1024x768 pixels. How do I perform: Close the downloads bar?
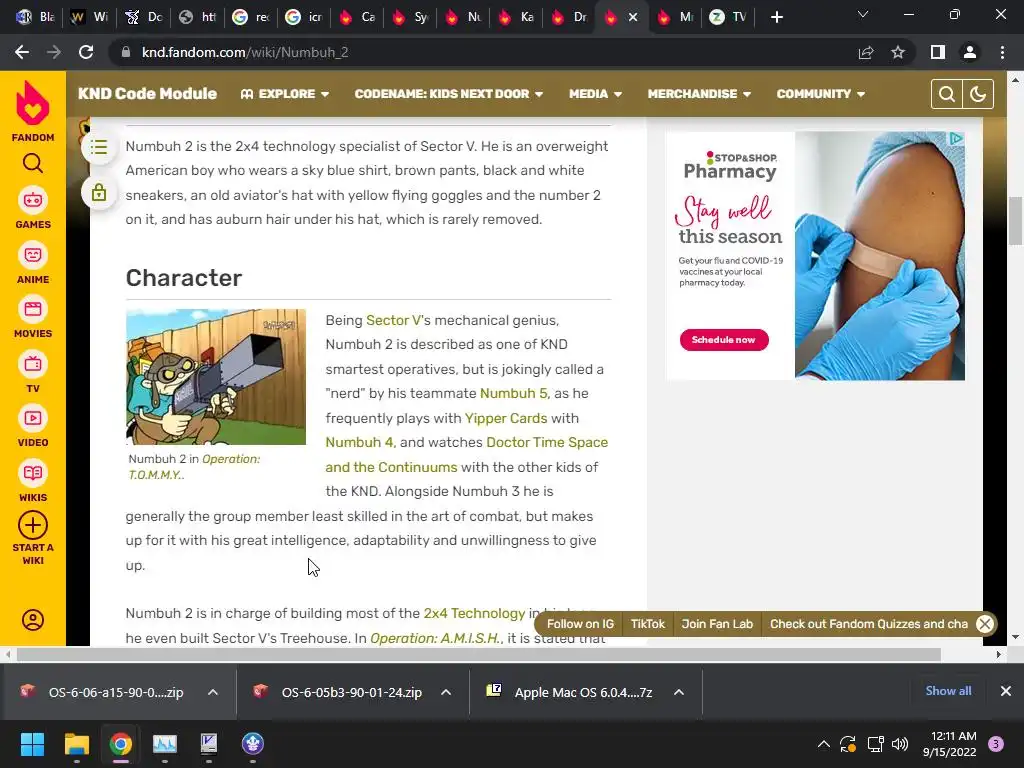[1006, 691]
